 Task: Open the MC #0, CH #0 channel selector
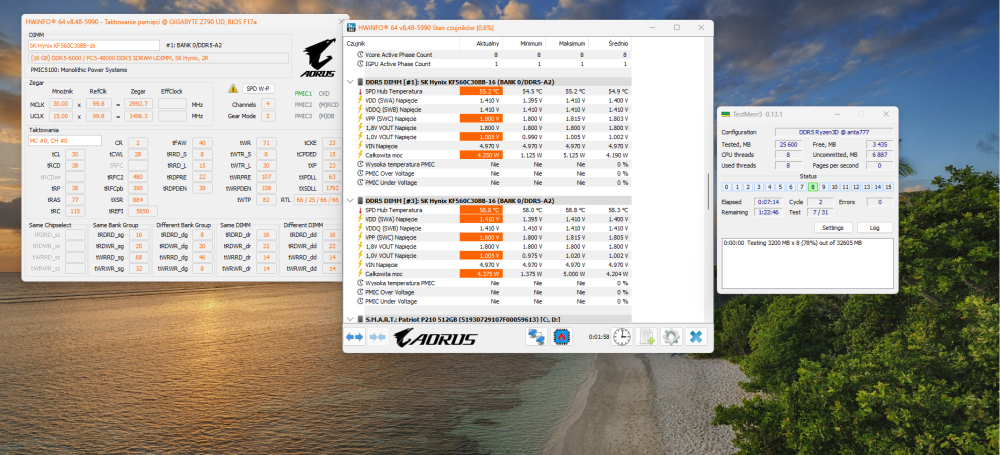[x=64, y=140]
